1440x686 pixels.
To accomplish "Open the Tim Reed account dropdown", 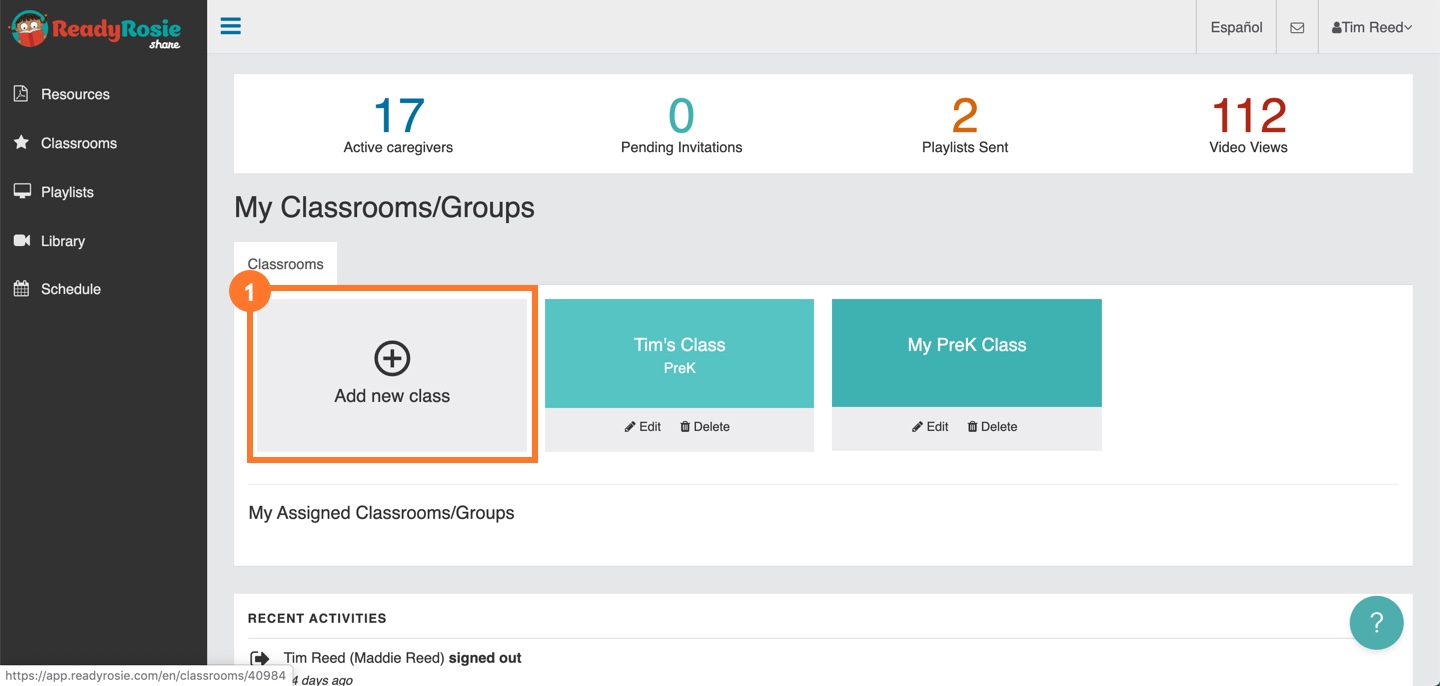I will point(1371,27).
